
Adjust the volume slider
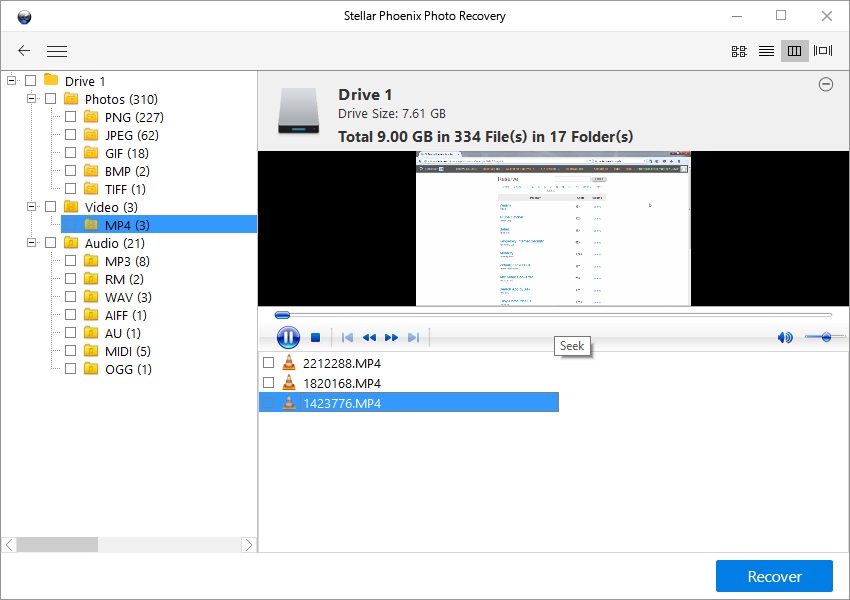[828, 337]
